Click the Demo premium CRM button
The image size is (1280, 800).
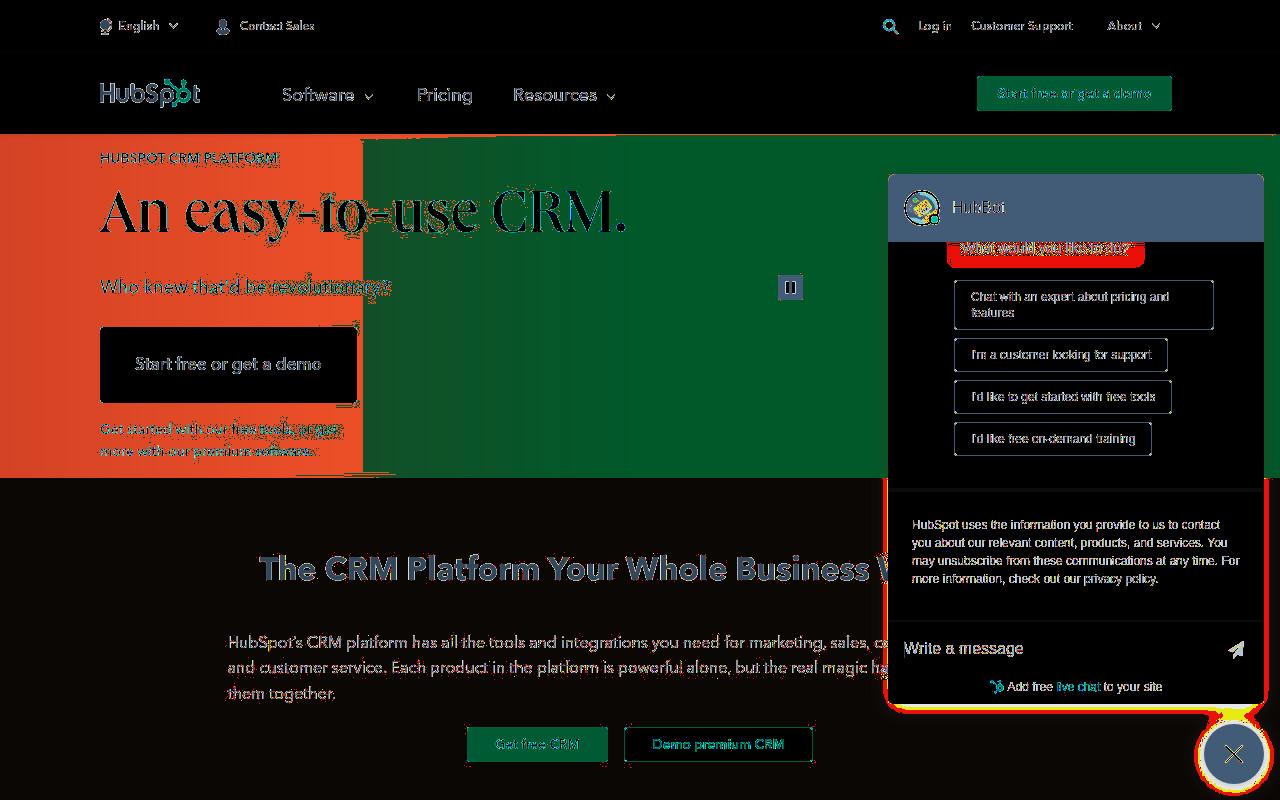point(718,744)
